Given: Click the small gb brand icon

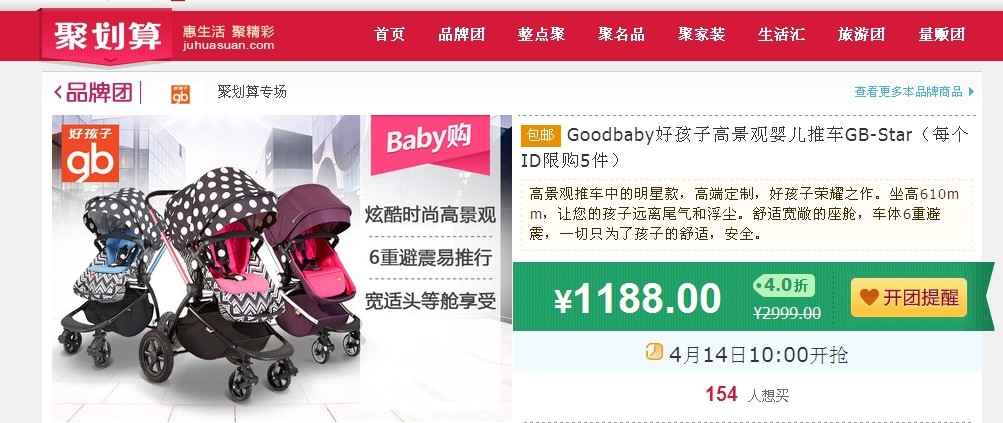Looking at the screenshot, I should [x=180, y=93].
